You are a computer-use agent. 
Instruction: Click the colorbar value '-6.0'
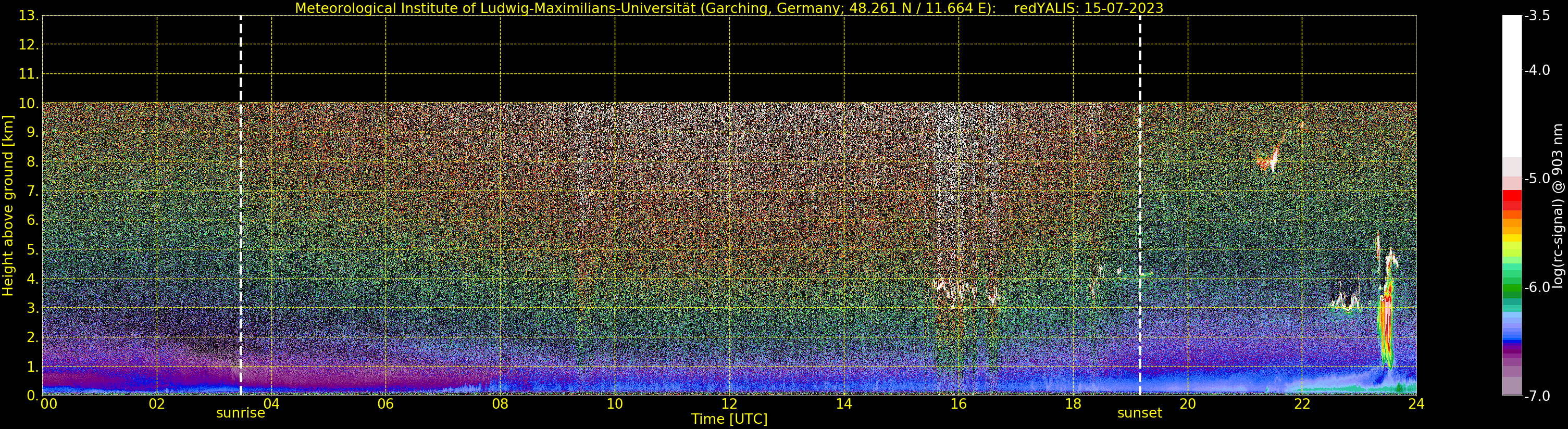point(1537,287)
